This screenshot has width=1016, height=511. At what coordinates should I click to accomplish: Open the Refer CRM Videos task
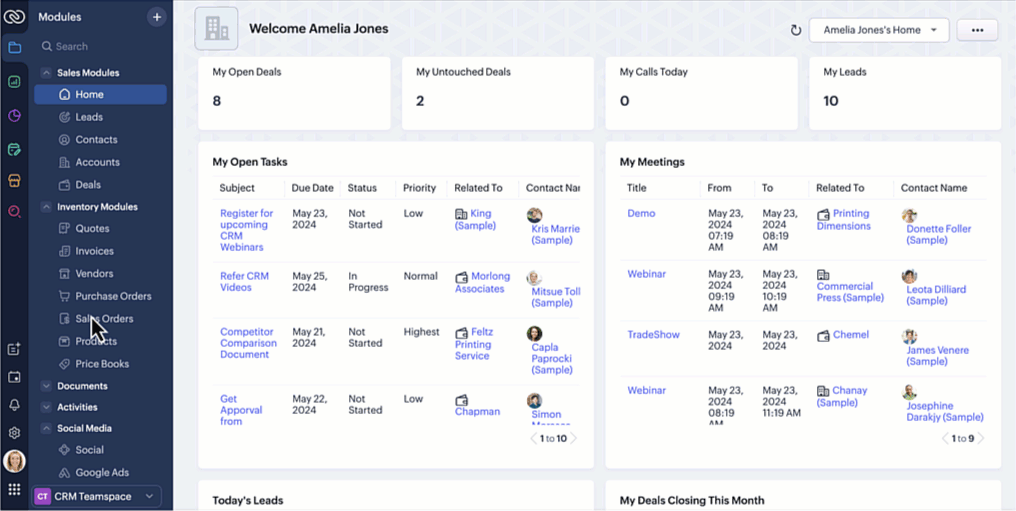coord(245,282)
